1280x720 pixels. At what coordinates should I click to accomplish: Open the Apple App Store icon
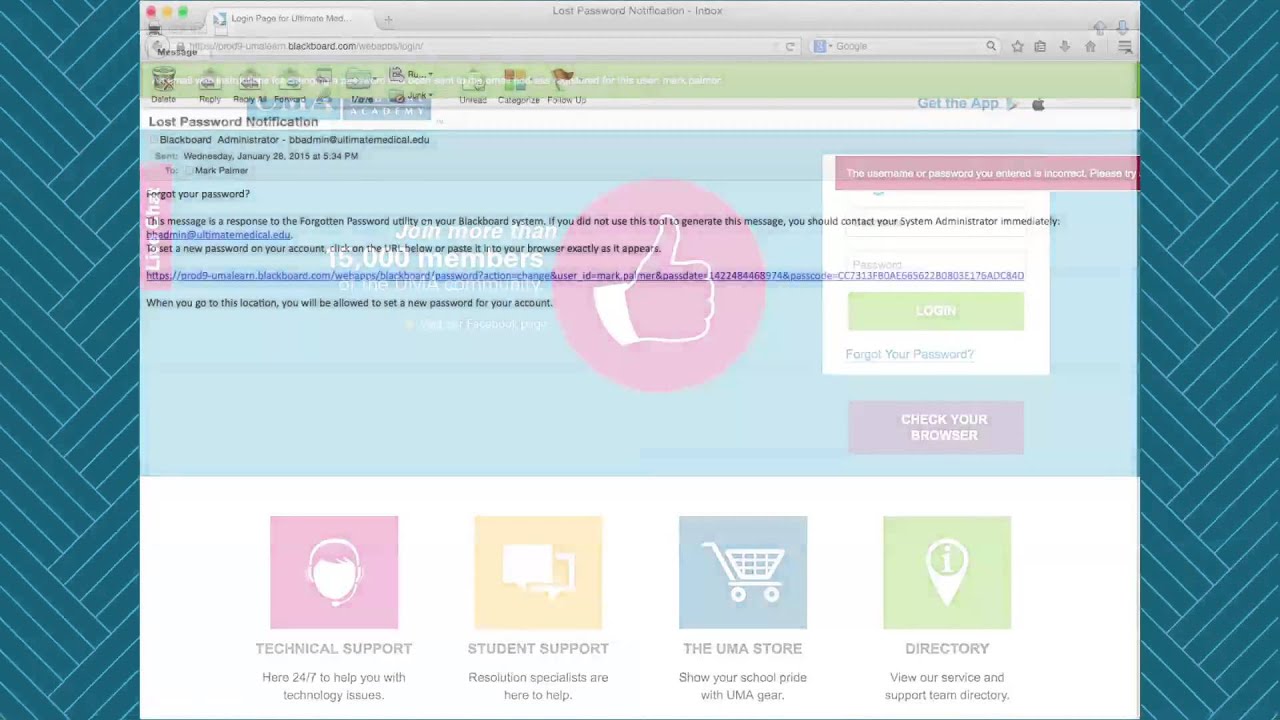click(x=1038, y=104)
